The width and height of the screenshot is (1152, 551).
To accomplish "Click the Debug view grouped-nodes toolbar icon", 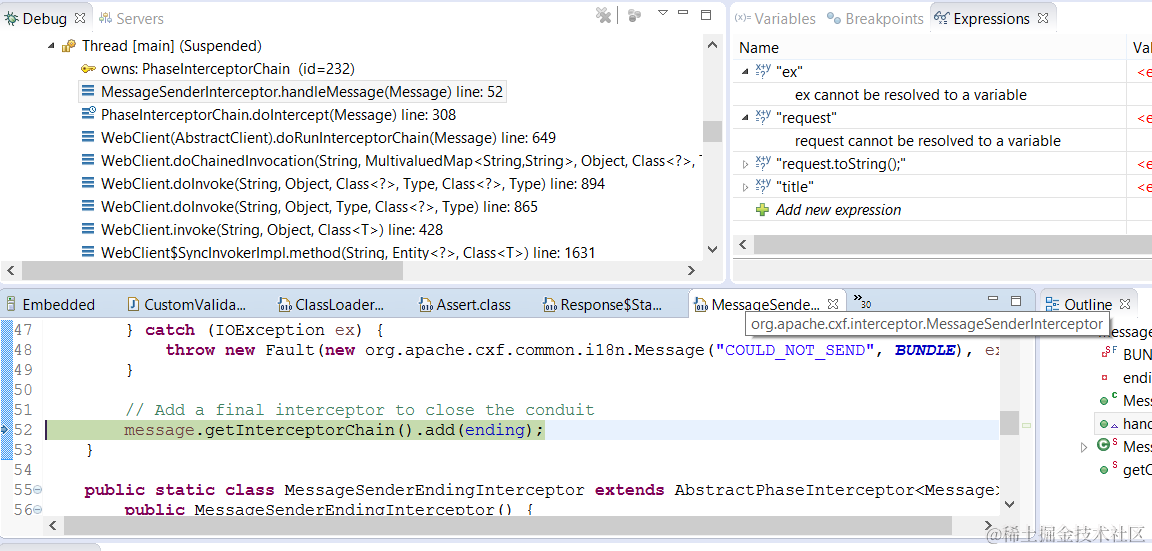I will pos(634,15).
